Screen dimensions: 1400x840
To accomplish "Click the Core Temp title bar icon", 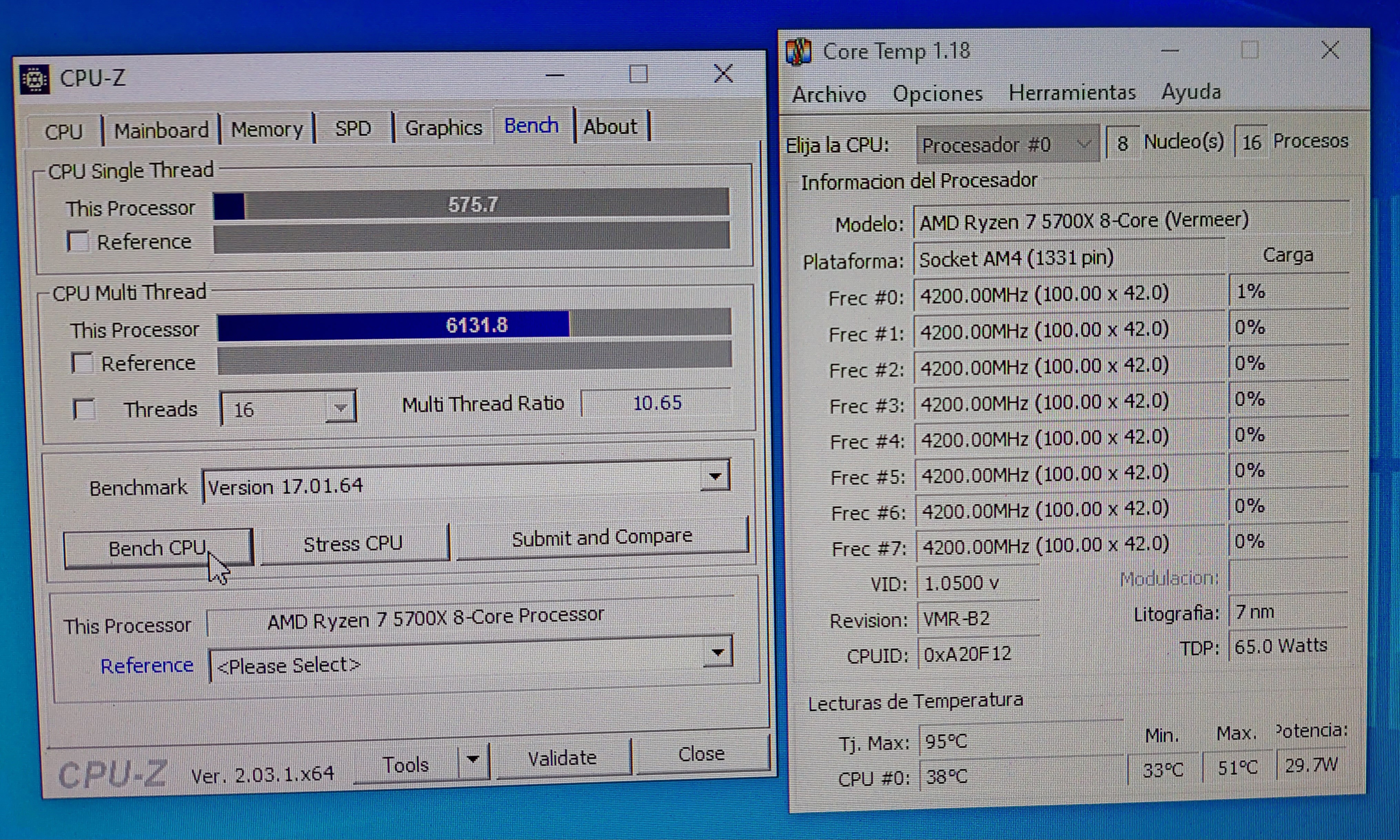I will click(799, 52).
